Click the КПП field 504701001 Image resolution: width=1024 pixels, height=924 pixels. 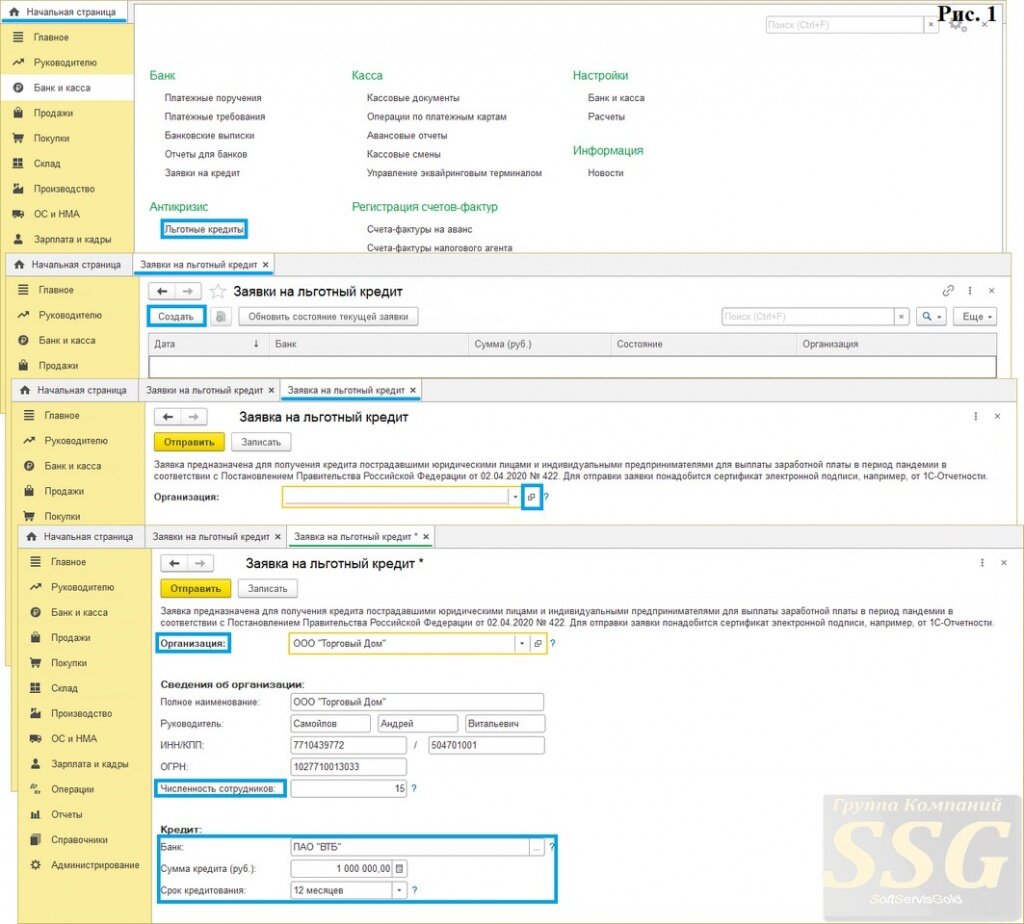click(x=486, y=745)
